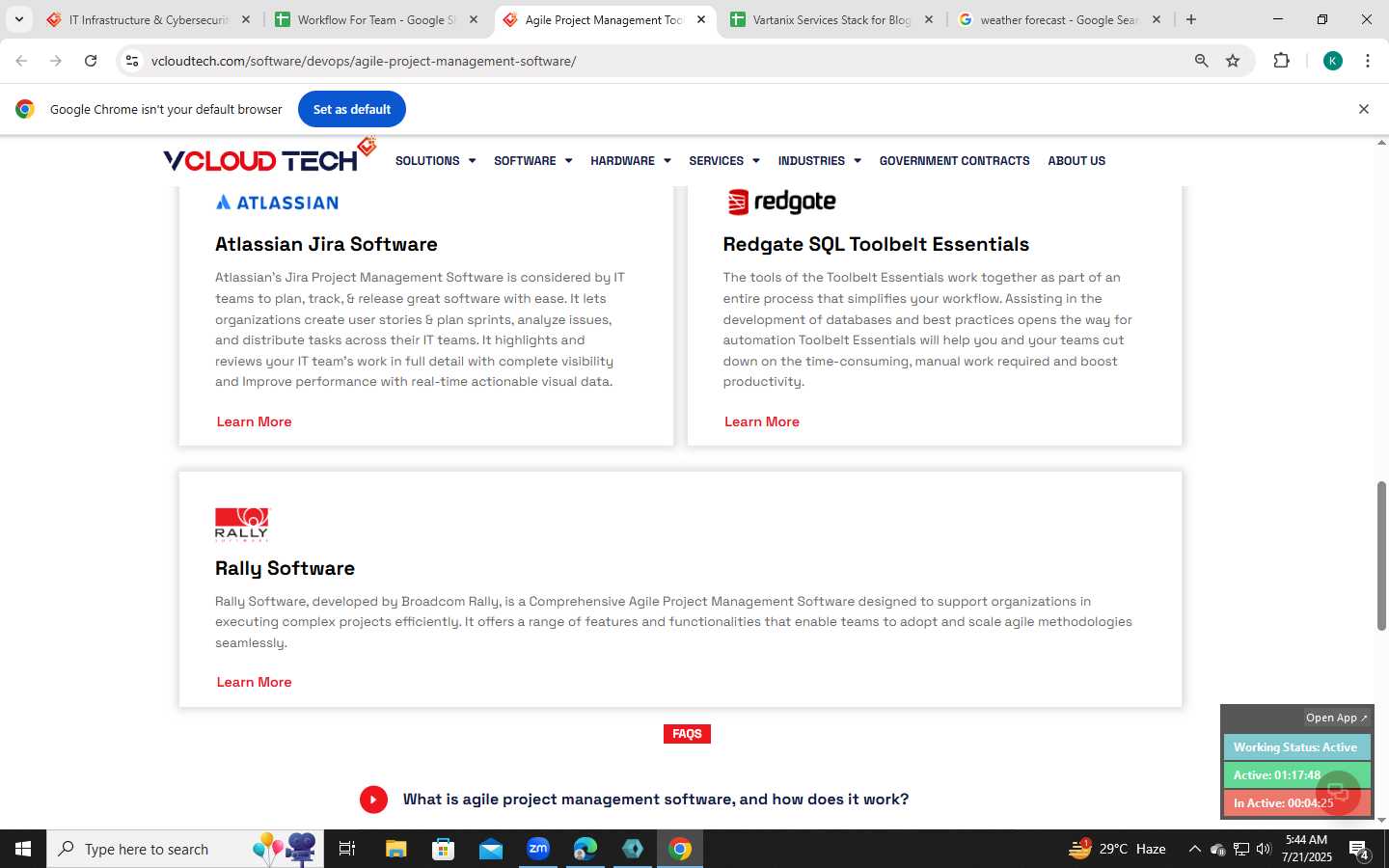Open File Explorer from the taskbar
Screen dimensions: 1389x868
tap(395, 849)
